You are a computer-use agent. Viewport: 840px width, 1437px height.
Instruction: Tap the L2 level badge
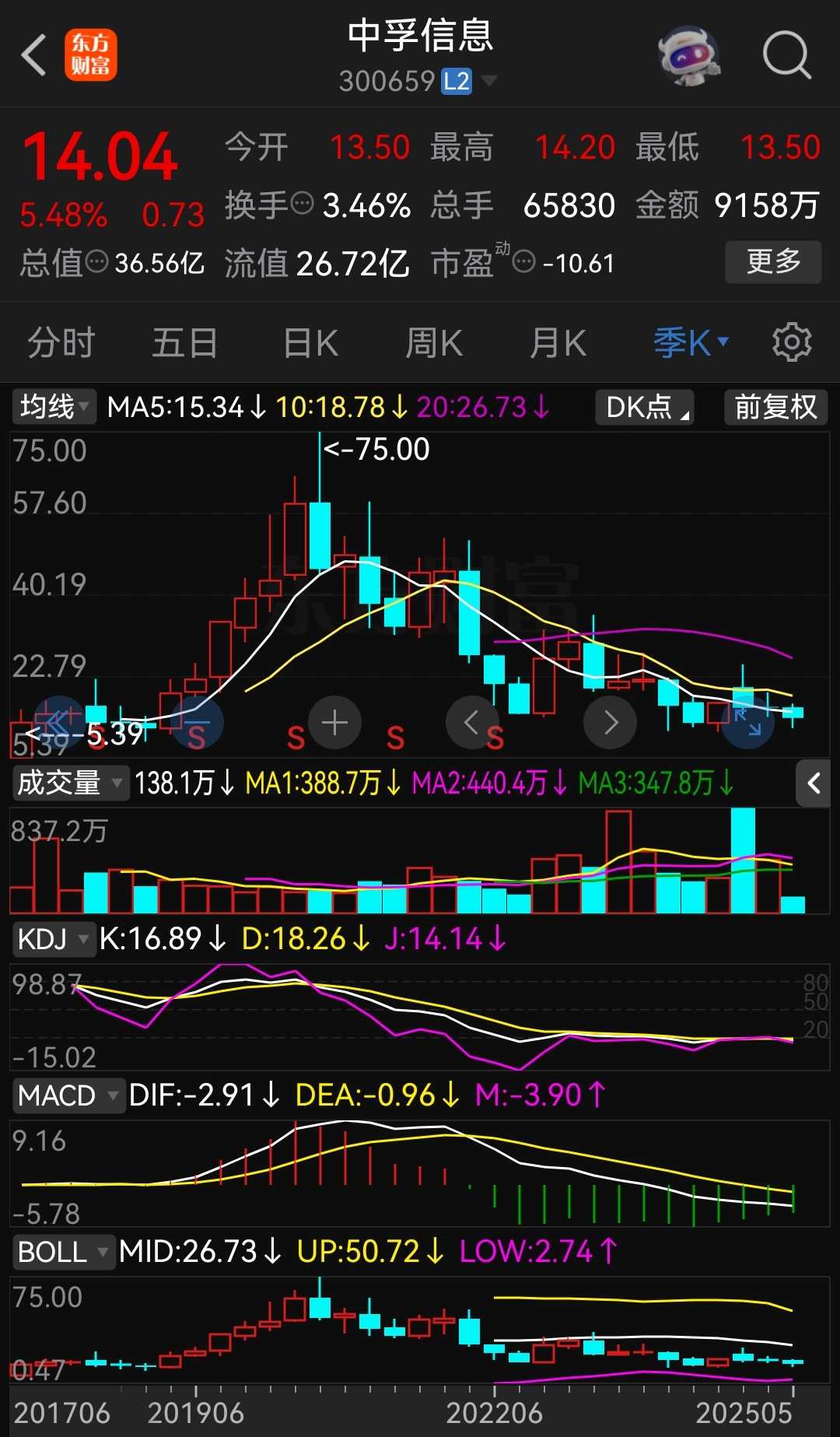457,81
